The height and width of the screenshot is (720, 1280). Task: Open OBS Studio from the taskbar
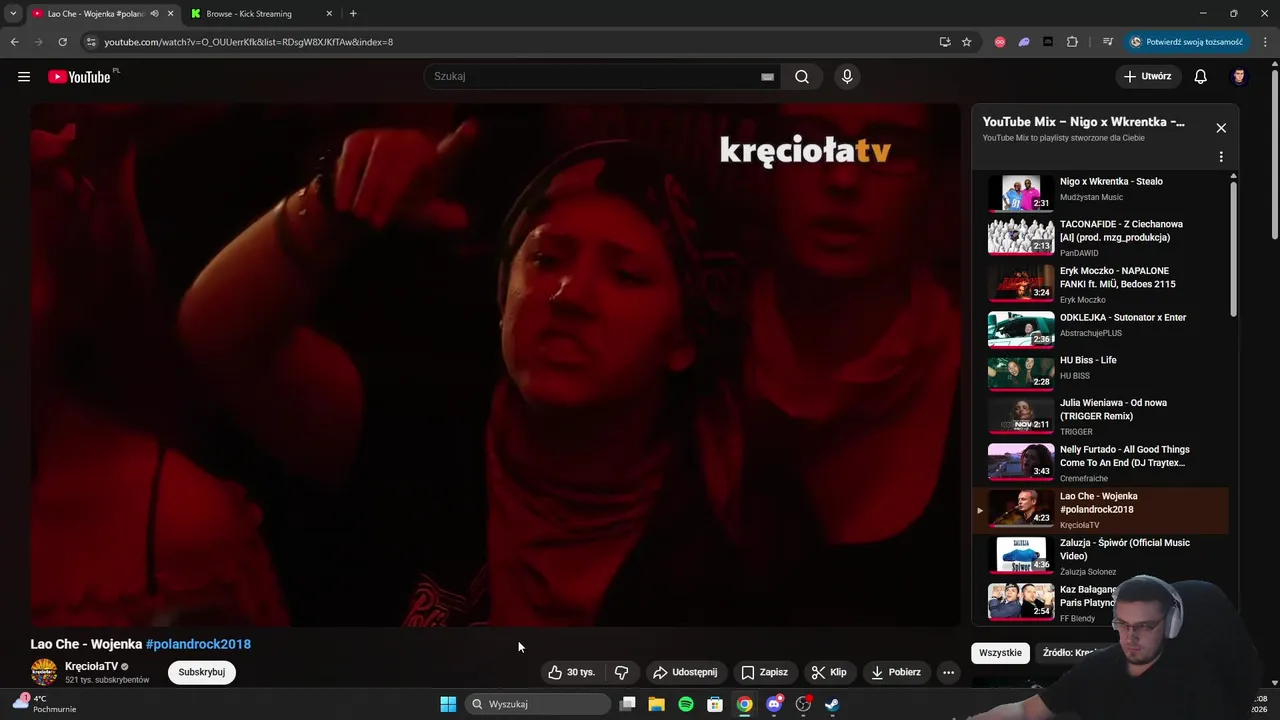[803, 704]
